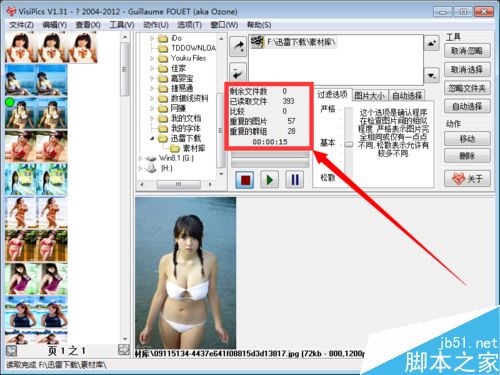The height and width of the screenshot is (375, 500).
Task: Open the 文件(Z) menu
Action: pyautogui.click(x=21, y=25)
